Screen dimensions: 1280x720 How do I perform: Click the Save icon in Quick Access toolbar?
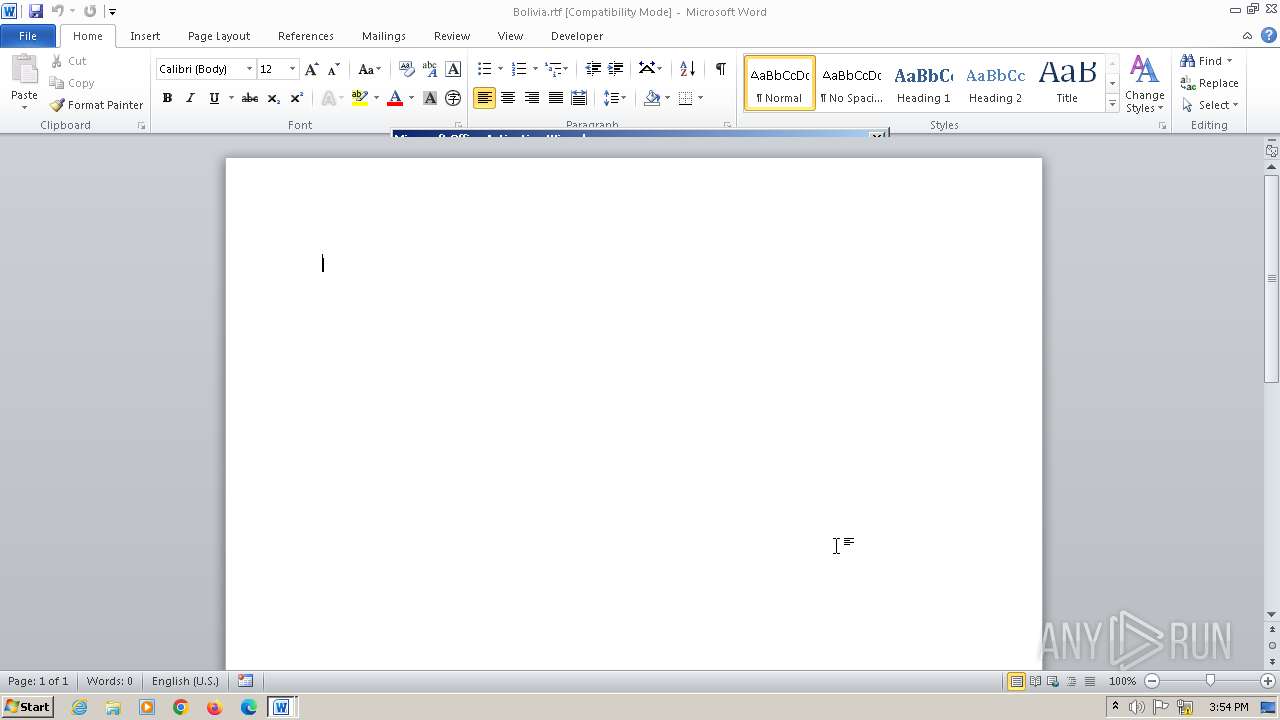click(x=36, y=11)
